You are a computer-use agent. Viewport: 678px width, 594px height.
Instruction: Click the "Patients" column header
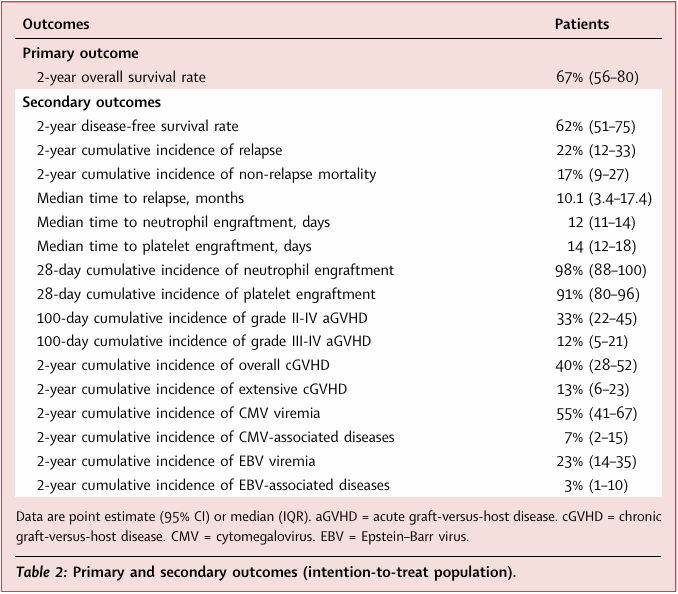click(582, 23)
